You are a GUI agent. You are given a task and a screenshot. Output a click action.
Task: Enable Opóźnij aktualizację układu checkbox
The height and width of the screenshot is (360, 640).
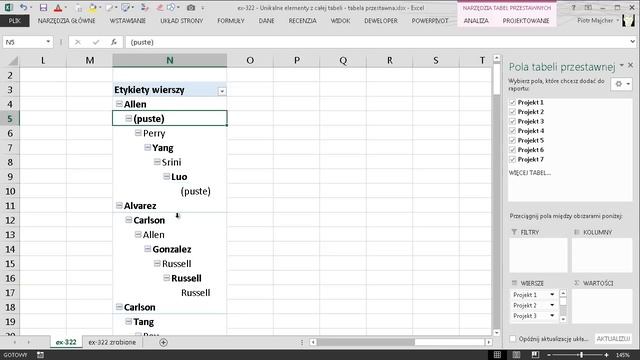(x=513, y=339)
